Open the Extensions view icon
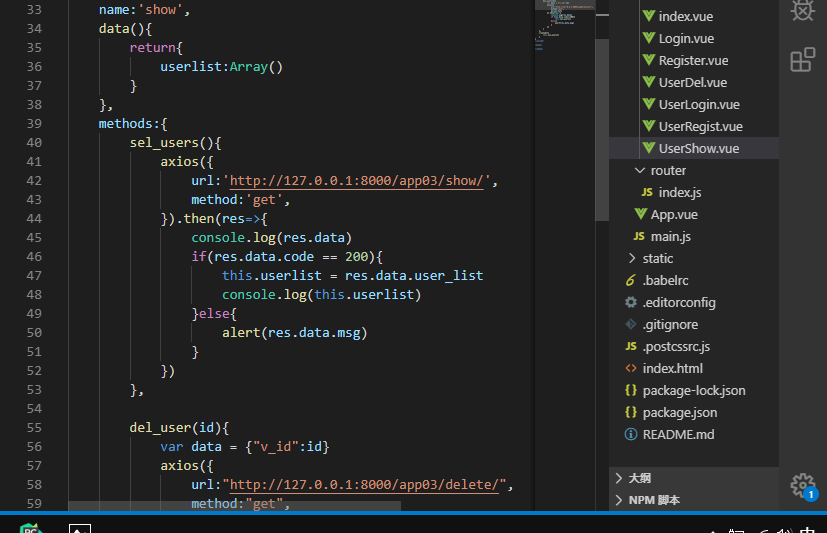This screenshot has height=533, width=827. pyautogui.click(x=802, y=60)
